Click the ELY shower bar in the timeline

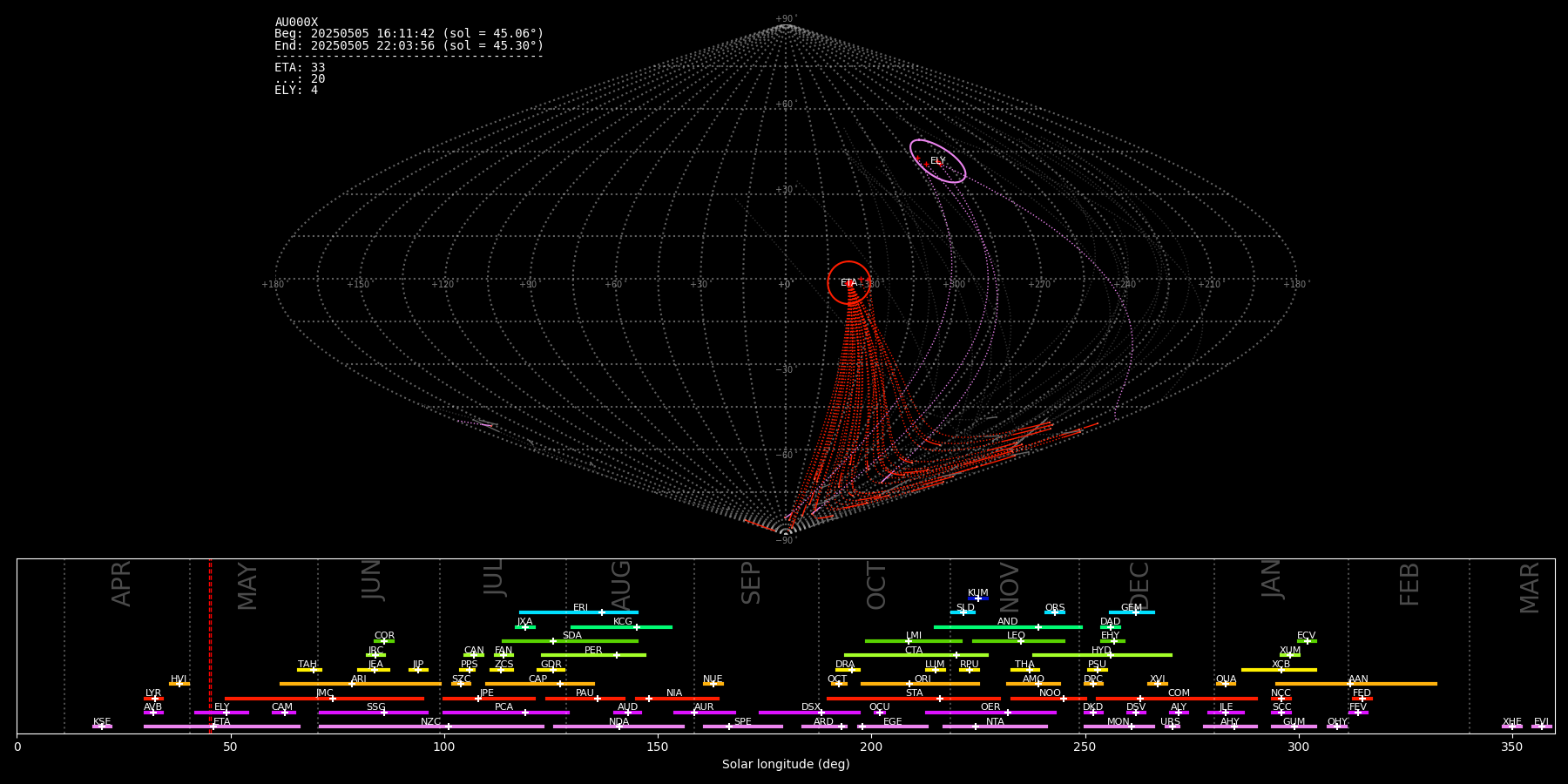click(x=221, y=713)
